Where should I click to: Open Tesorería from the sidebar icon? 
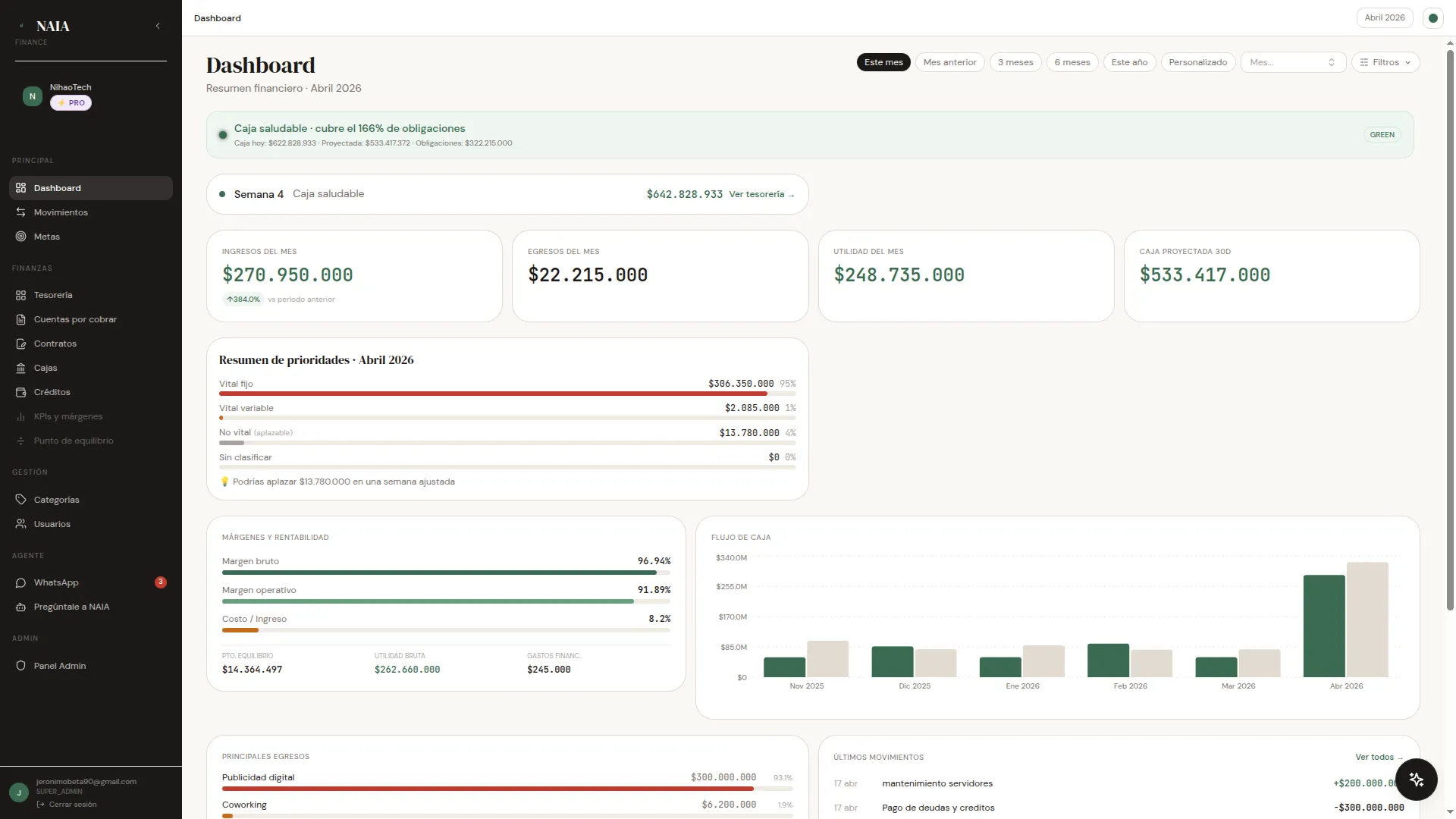coord(20,295)
